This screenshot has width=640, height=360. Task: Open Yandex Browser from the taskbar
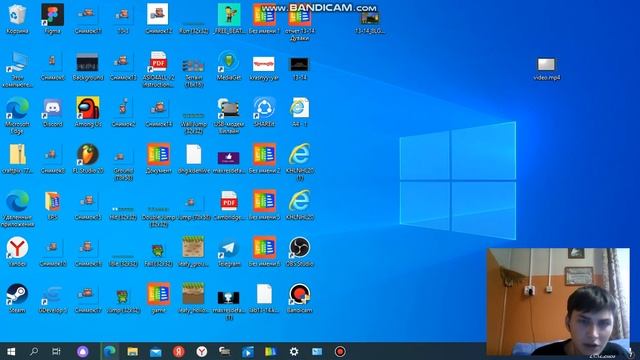202,351
